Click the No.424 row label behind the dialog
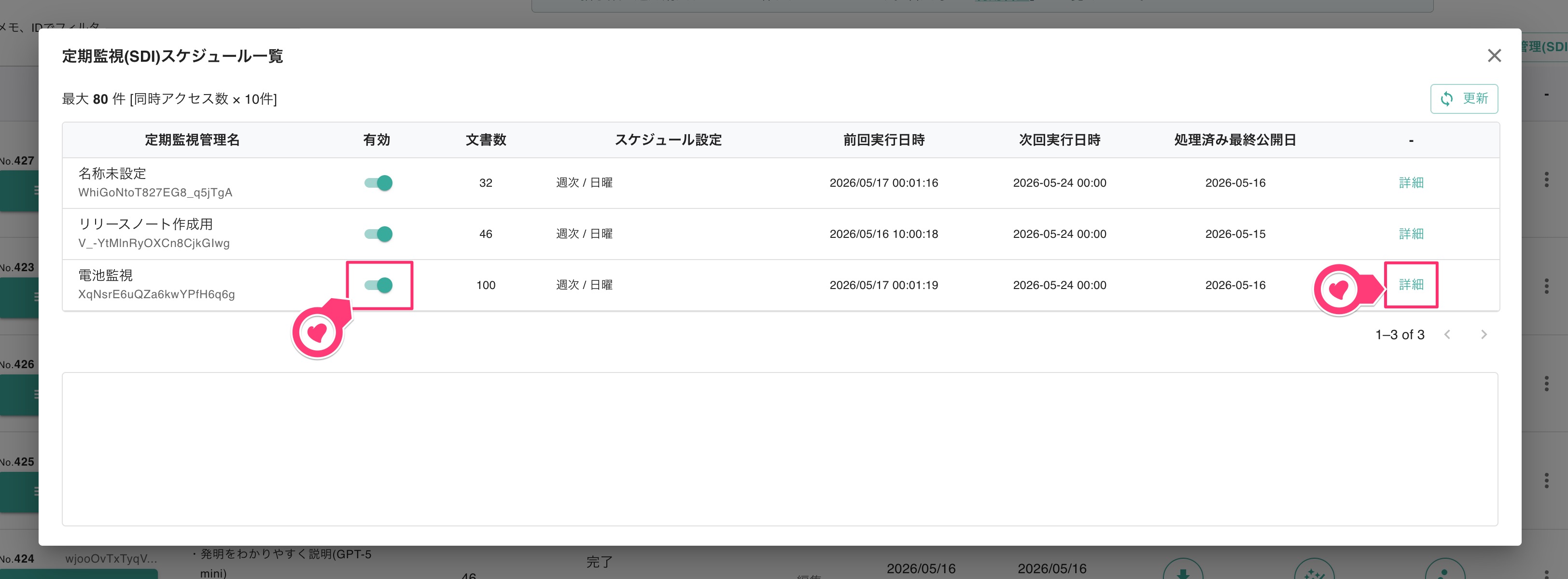Viewport: 1568px width, 579px height. tap(17, 559)
